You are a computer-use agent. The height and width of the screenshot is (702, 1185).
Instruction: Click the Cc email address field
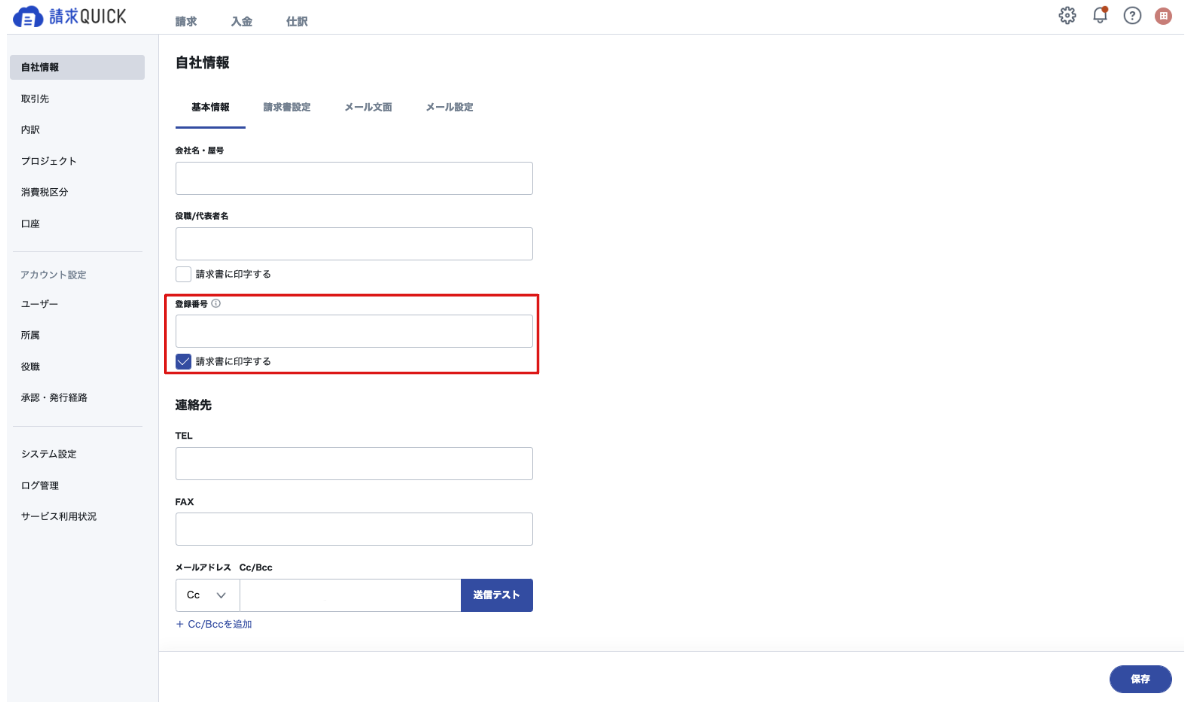[350, 595]
